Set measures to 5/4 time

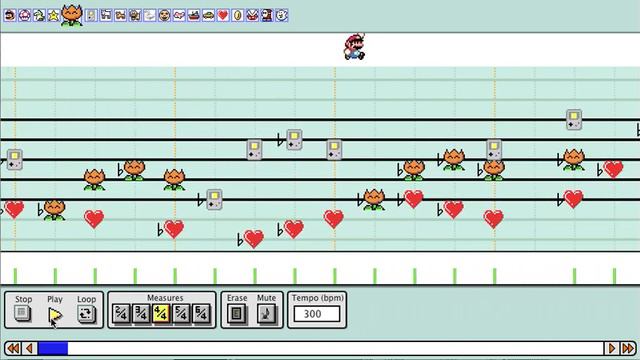(181, 314)
